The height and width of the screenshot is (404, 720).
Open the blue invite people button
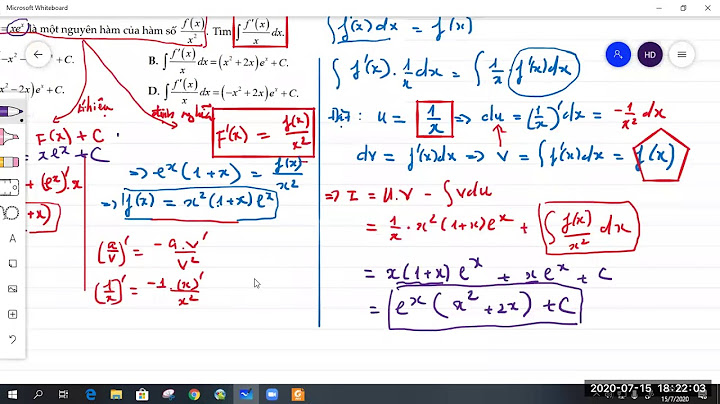click(618, 55)
